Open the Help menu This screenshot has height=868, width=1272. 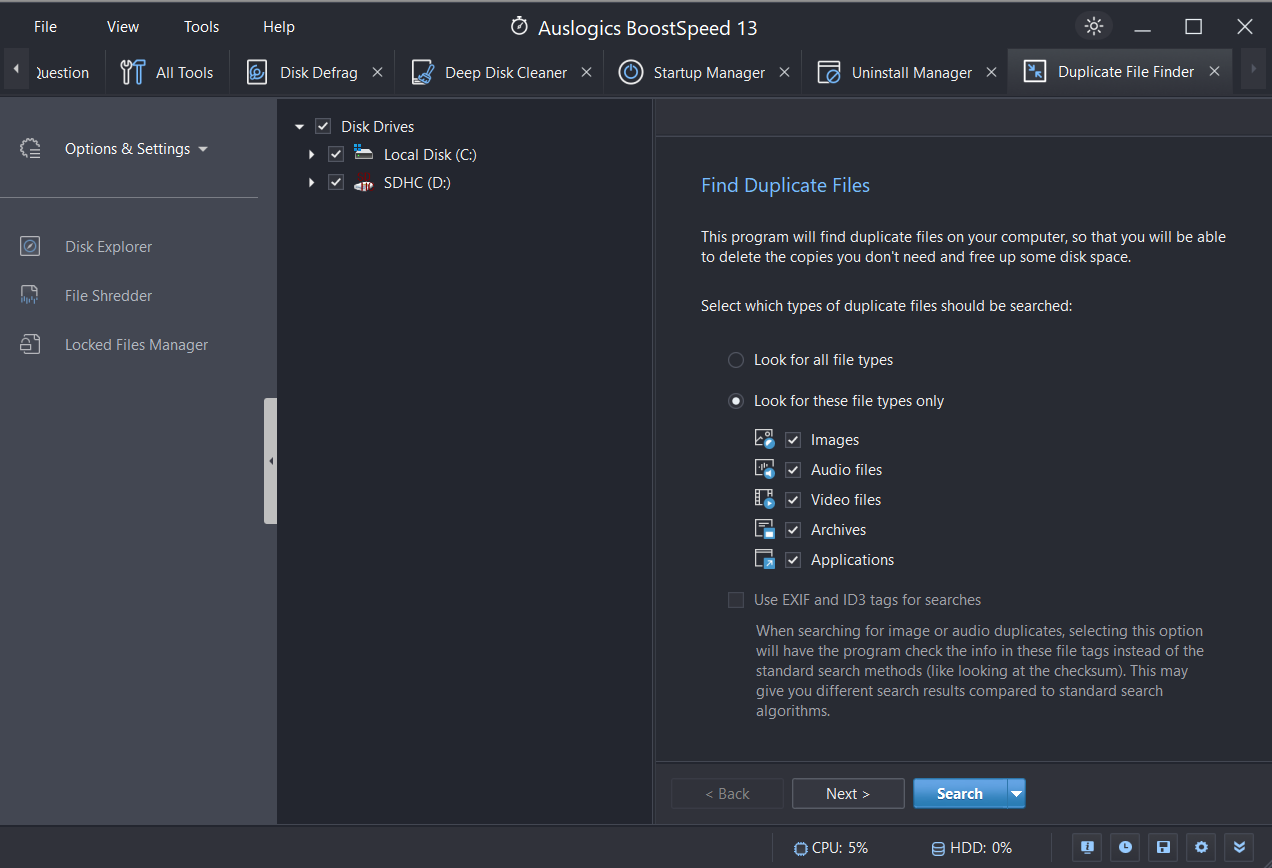pos(279,27)
